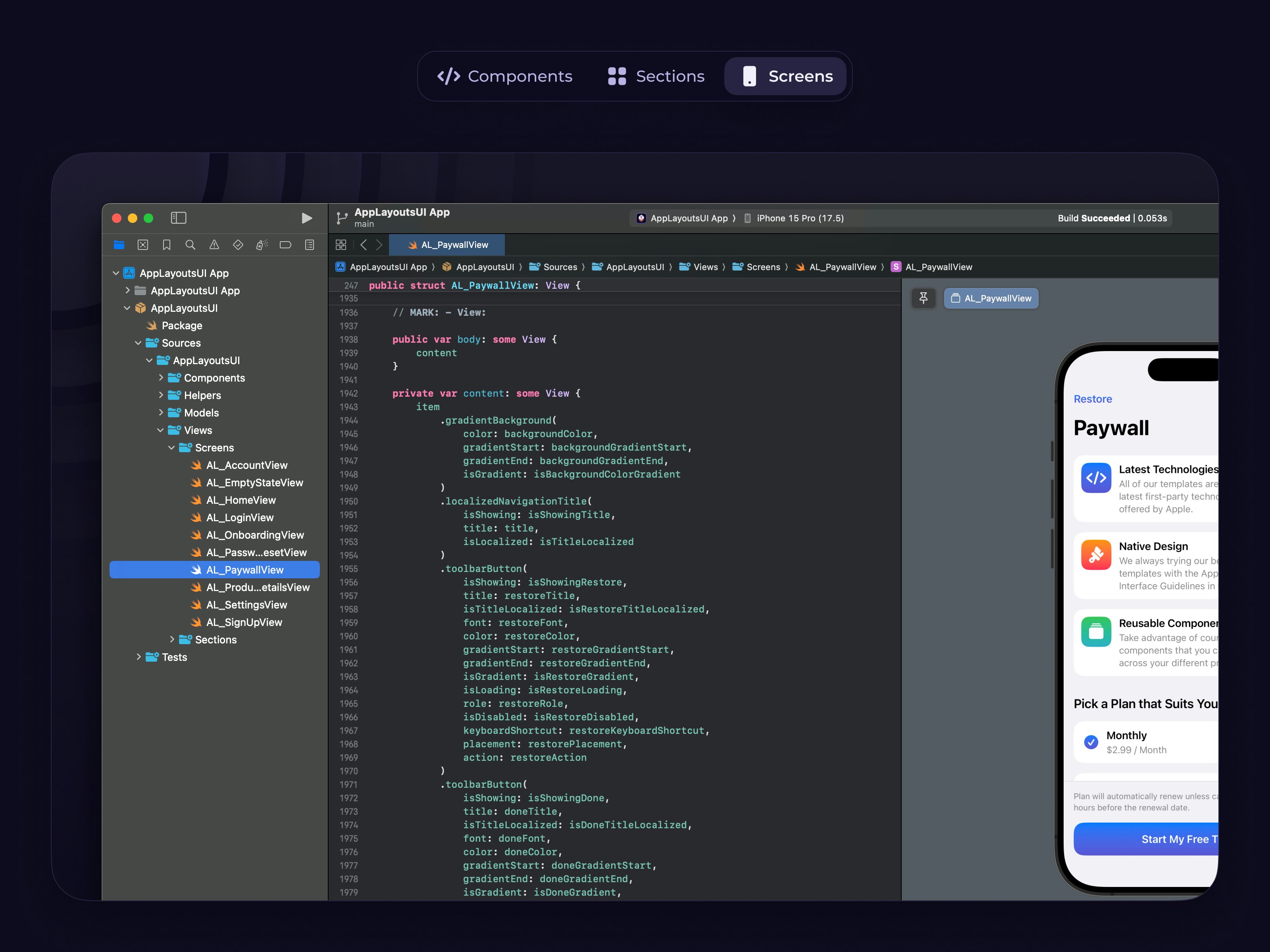This screenshot has height=952, width=1270.
Task: Select AL_PaywallView in the navigator
Action: click(x=214, y=570)
